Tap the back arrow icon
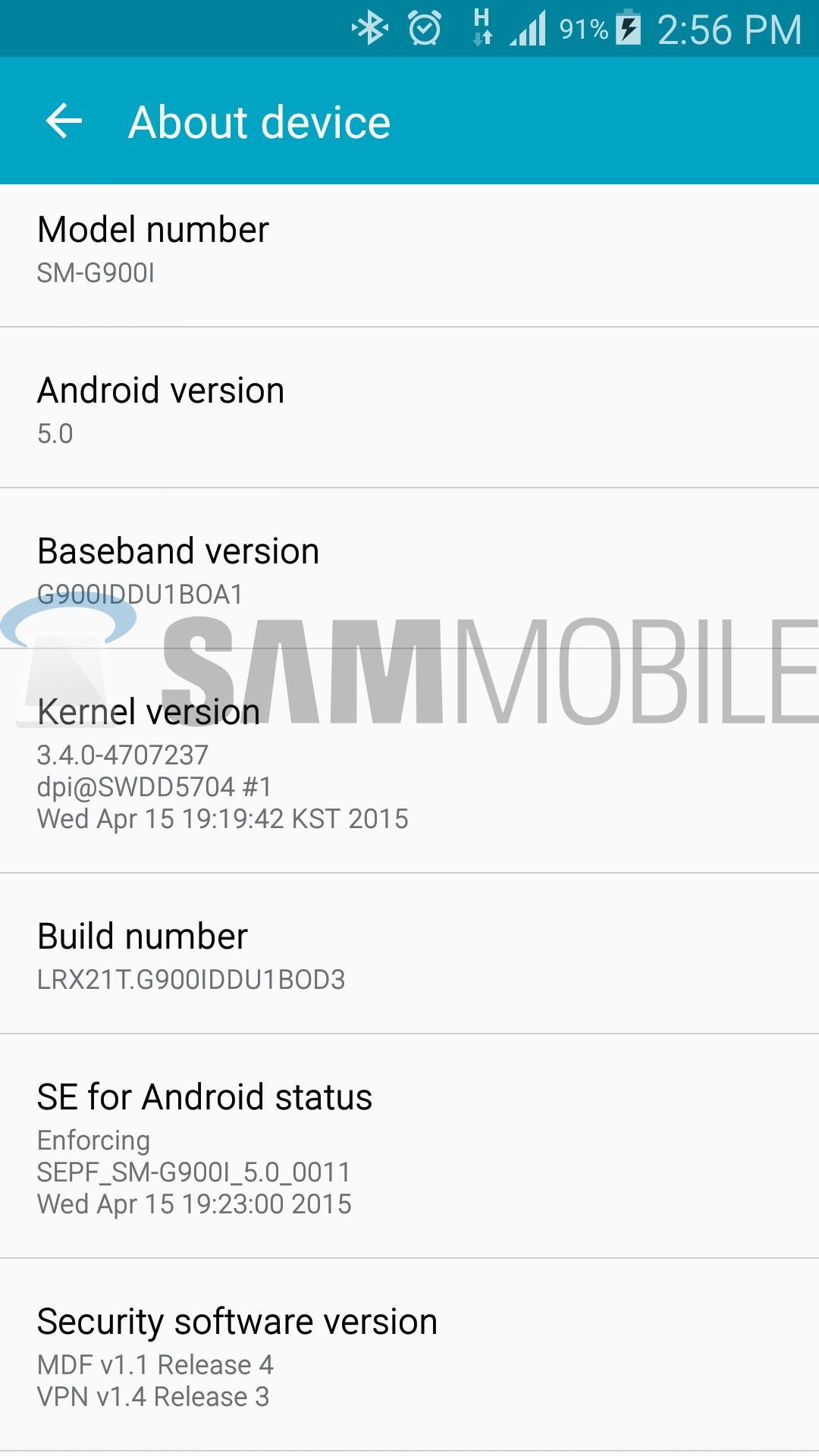Viewport: 819px width, 1456px height. 64,121
